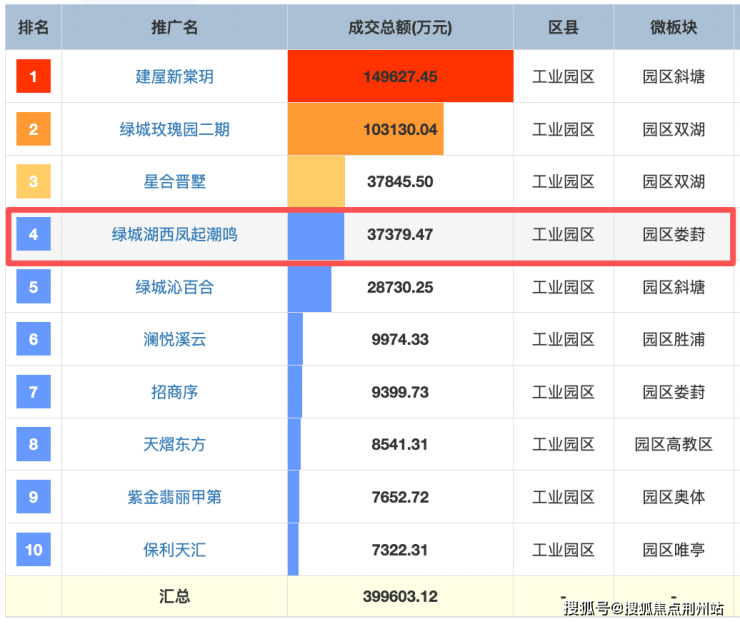Click the blue rank 4 badge
Screen dimensions: 740x624
[x=33, y=235]
